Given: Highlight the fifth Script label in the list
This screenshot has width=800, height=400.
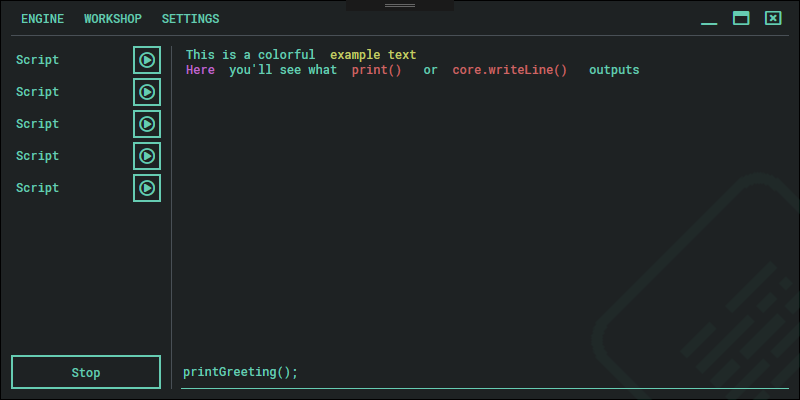Looking at the screenshot, I should [38, 188].
